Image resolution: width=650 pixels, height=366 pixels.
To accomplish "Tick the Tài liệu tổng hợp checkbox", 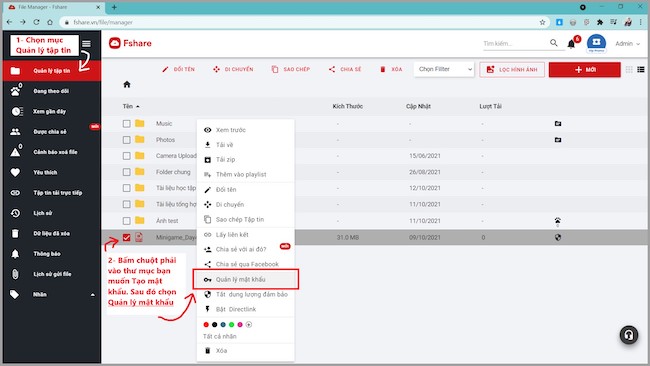I will point(126,204).
